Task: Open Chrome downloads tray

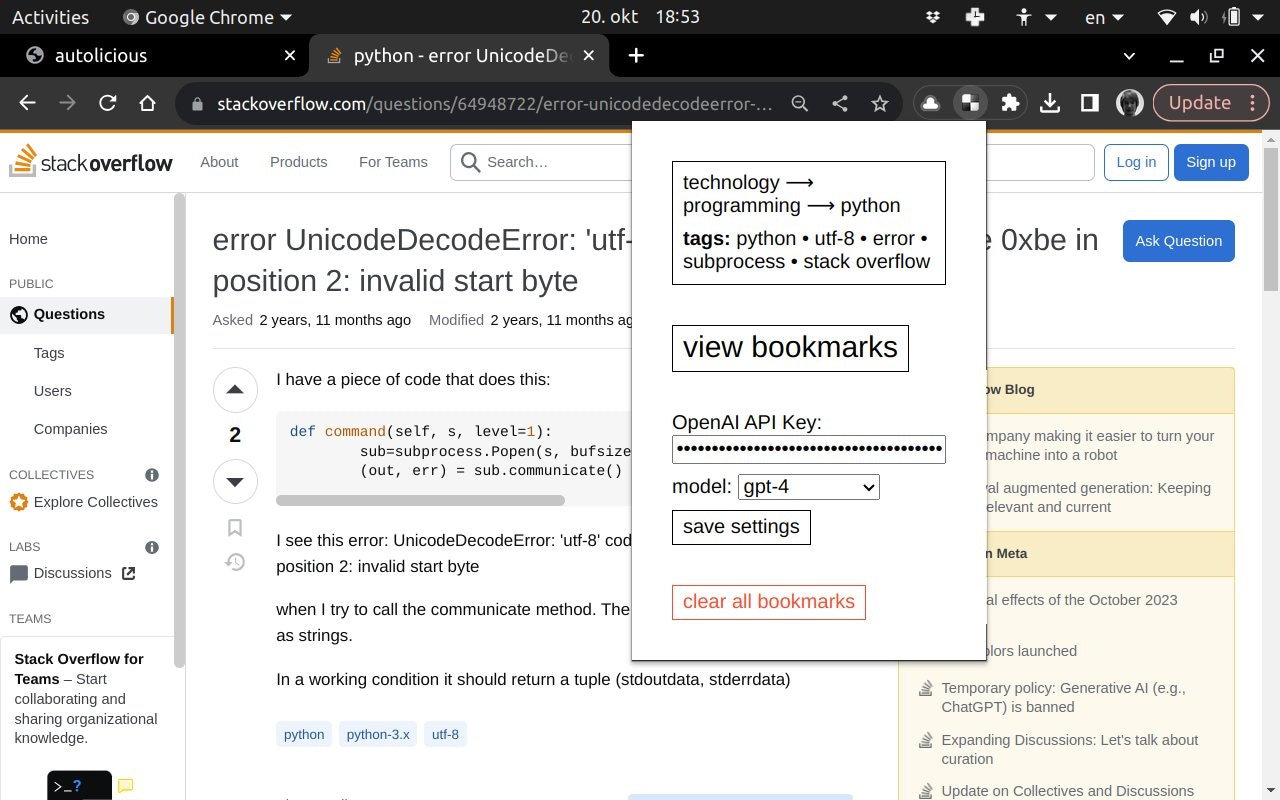Action: [x=1050, y=103]
